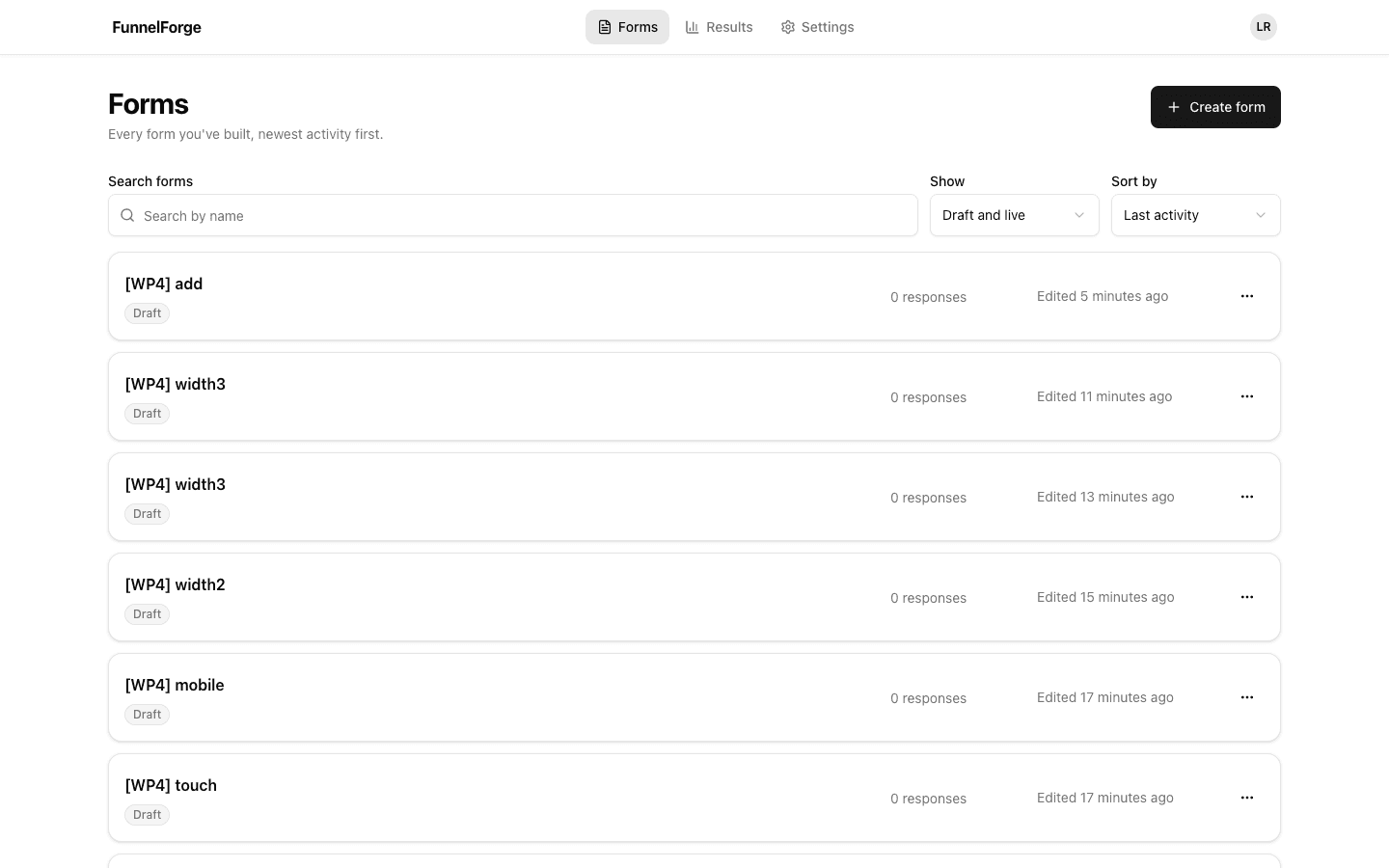Click 0 responses on [WP4] mobile
The width and height of the screenshot is (1389, 868).
click(928, 698)
